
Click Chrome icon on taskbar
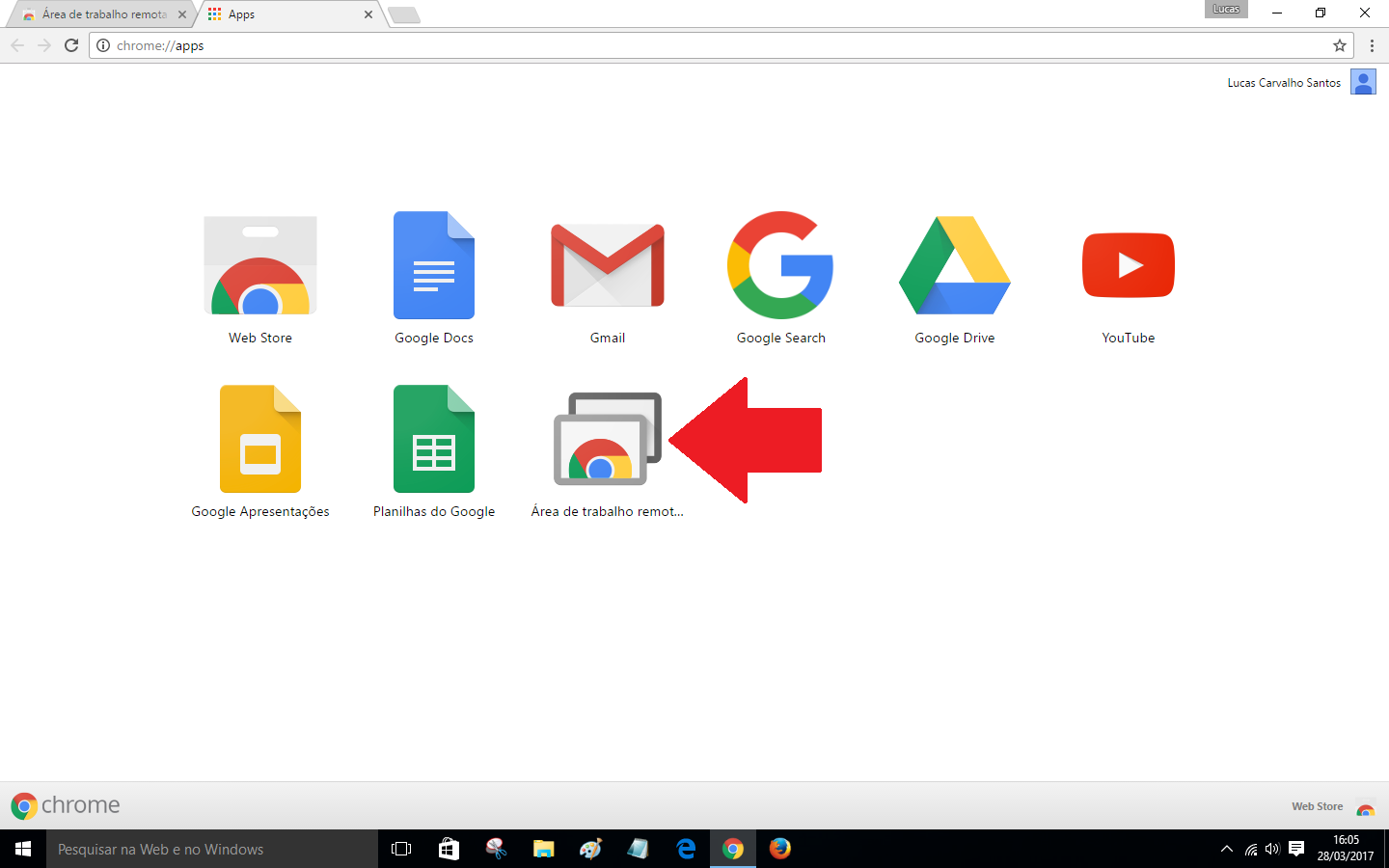[x=733, y=849]
